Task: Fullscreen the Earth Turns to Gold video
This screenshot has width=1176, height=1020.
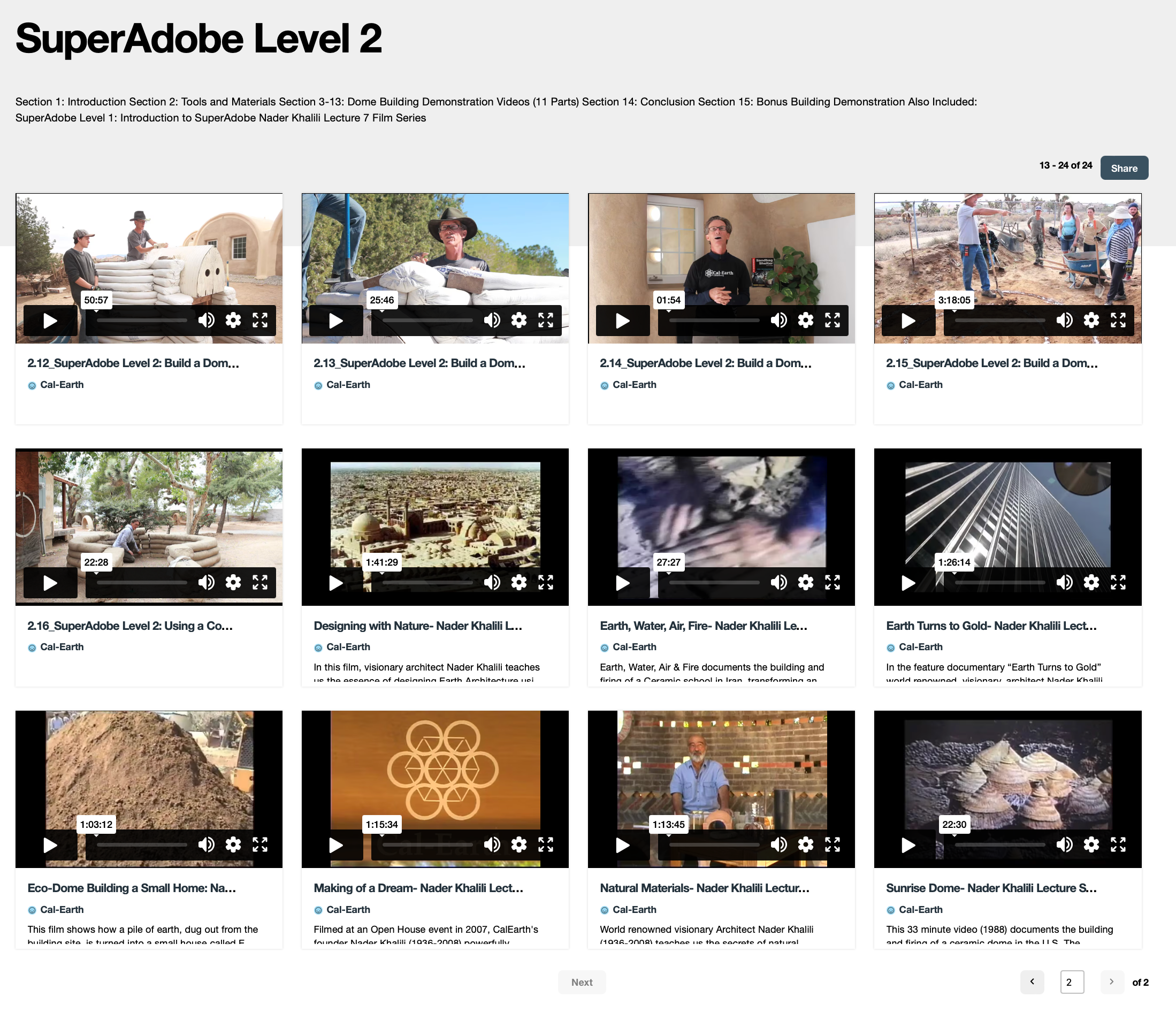Action: [1118, 582]
